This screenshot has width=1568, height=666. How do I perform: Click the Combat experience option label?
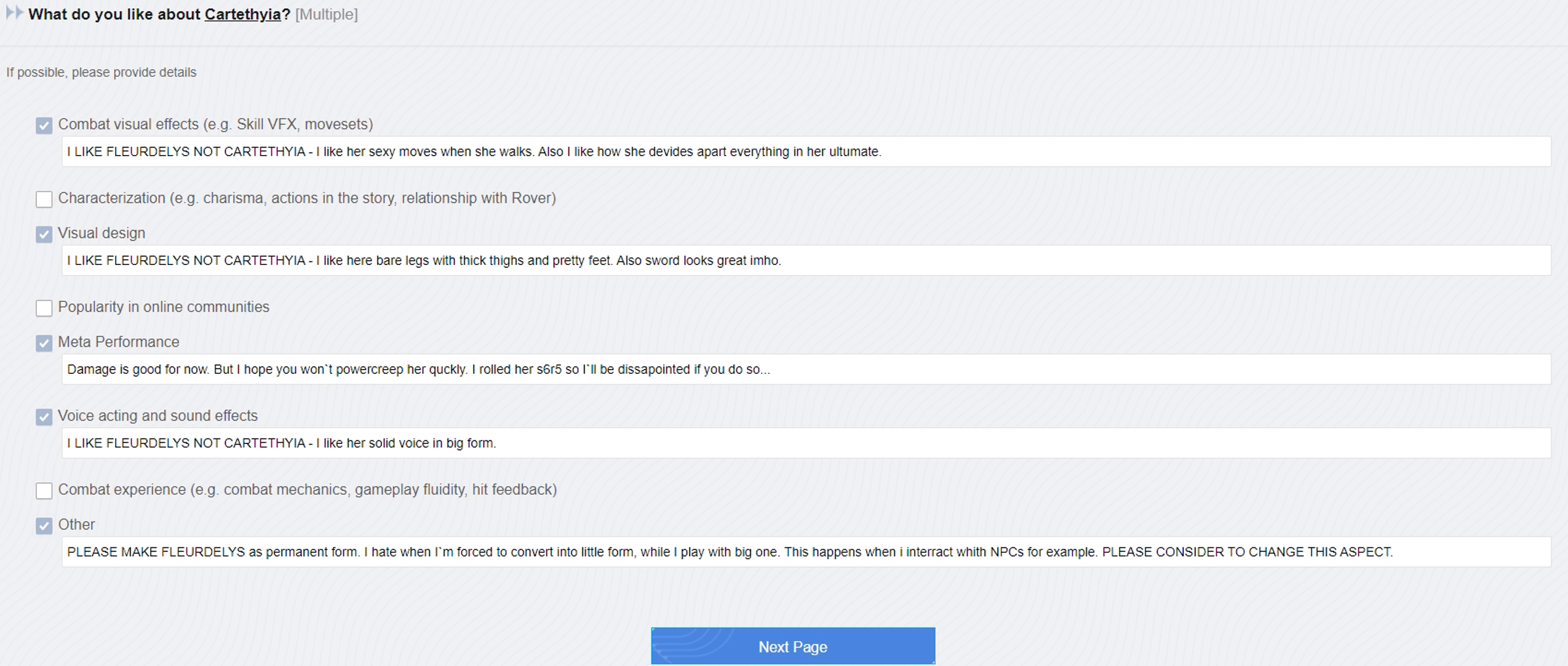[307, 490]
